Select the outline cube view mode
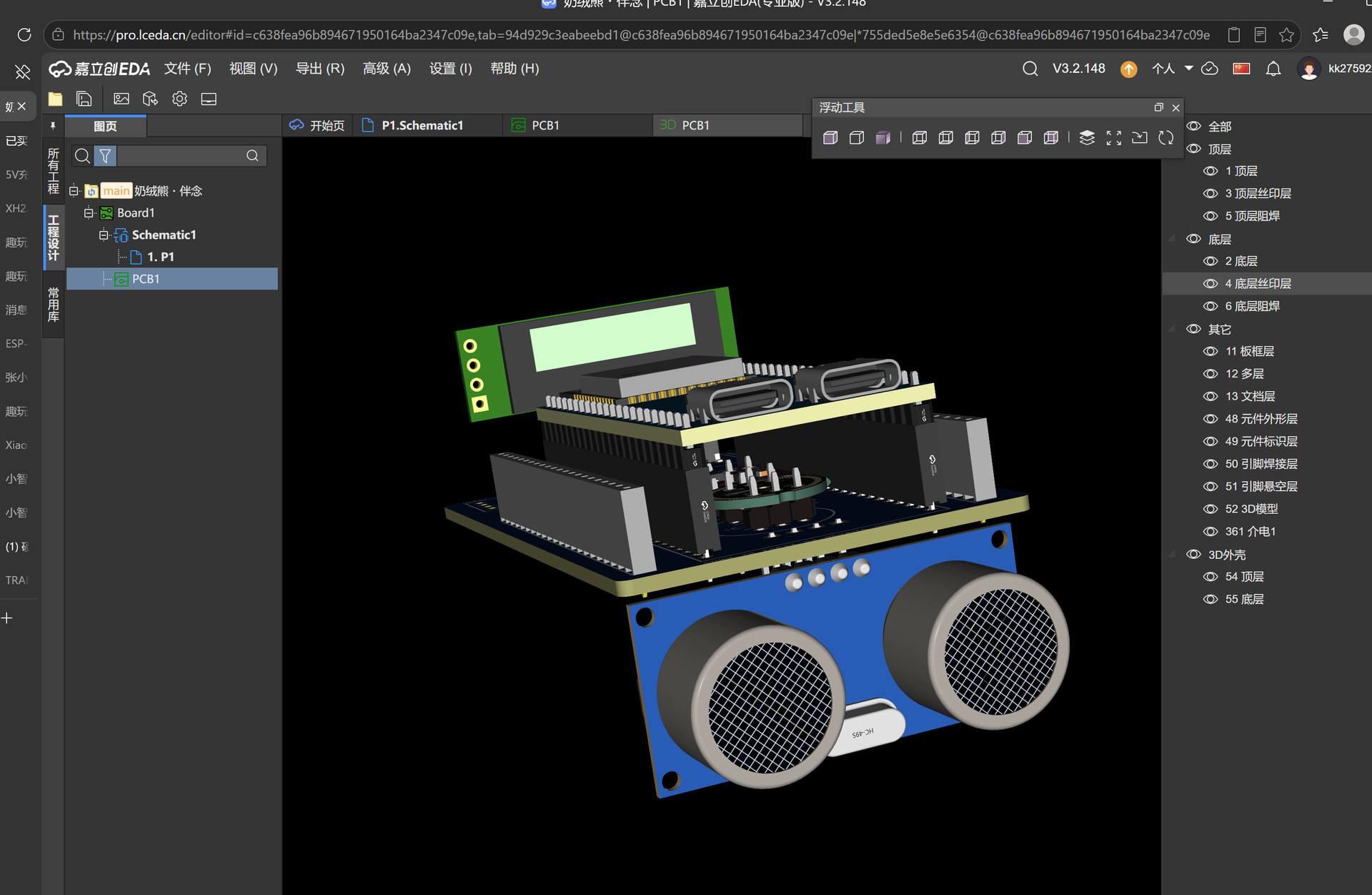Image resolution: width=1372 pixels, height=895 pixels. tap(857, 137)
